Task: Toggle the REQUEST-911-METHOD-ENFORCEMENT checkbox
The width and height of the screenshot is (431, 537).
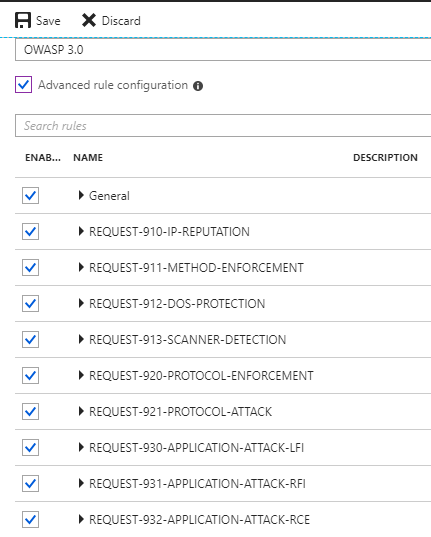Action: coord(30,267)
